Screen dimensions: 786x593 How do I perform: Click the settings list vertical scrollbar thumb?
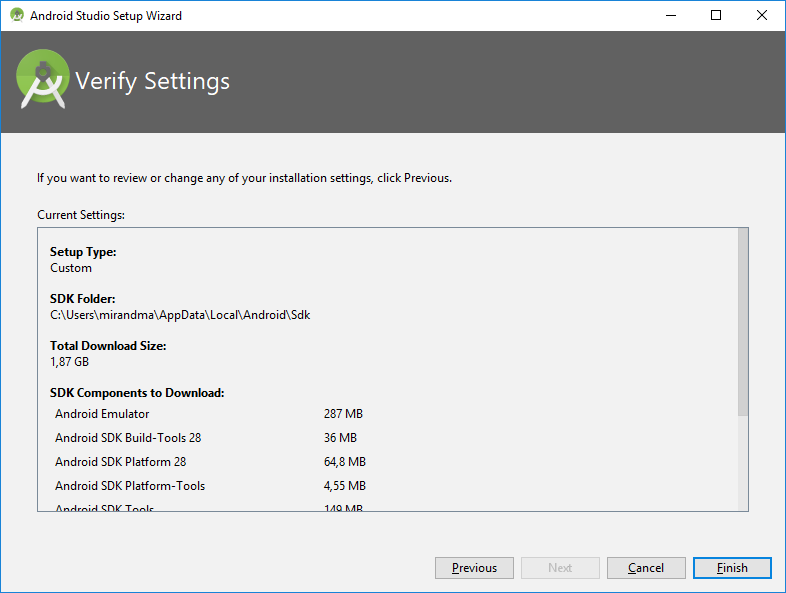pyautogui.click(x=742, y=320)
